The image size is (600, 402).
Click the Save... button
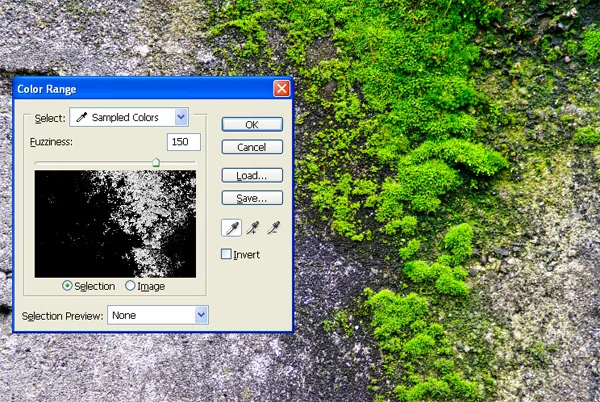pyautogui.click(x=252, y=198)
